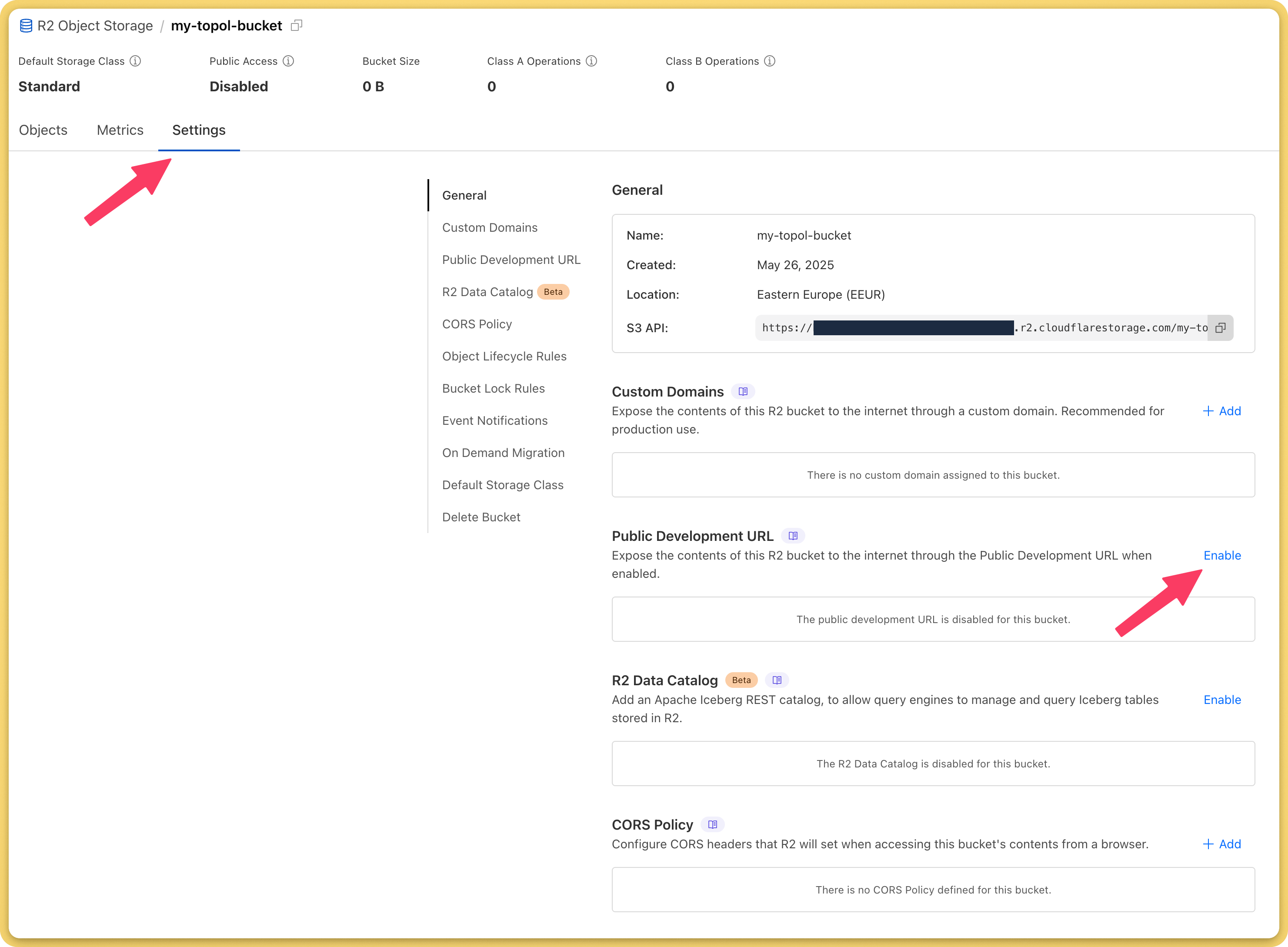This screenshot has height=947, width=1288.
Task: Click 'May 26, 2025' created date
Action: tap(795, 265)
